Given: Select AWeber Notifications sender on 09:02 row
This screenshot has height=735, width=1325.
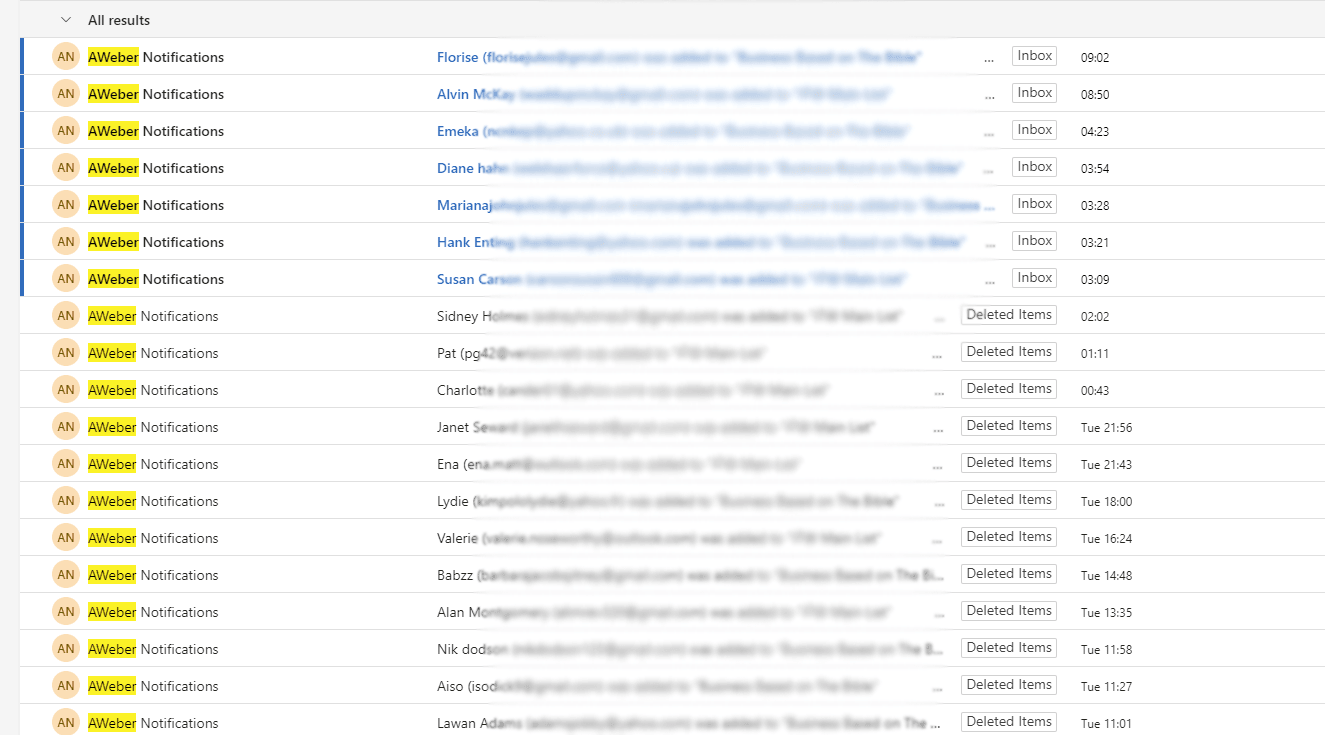Looking at the screenshot, I should [x=156, y=57].
